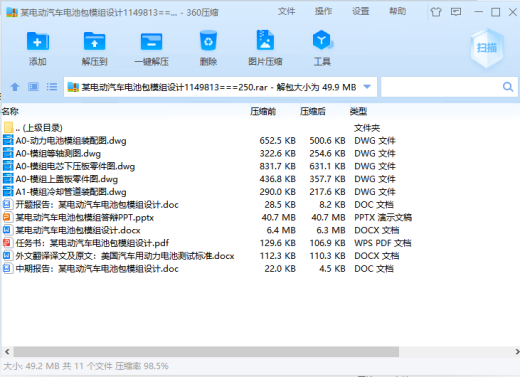Open the 文件 (File) menu

point(286,12)
